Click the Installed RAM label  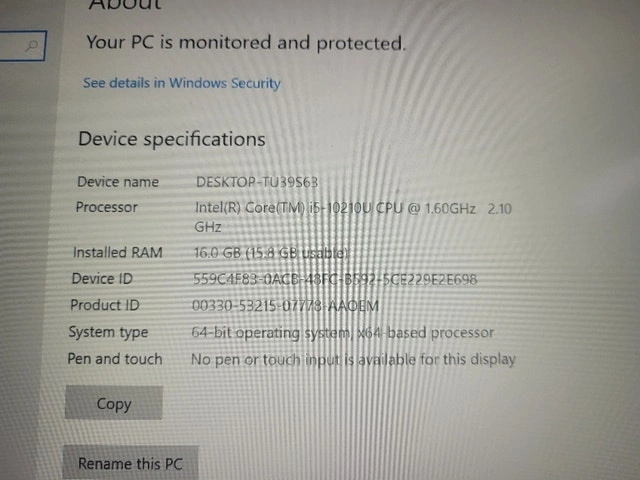point(117,252)
